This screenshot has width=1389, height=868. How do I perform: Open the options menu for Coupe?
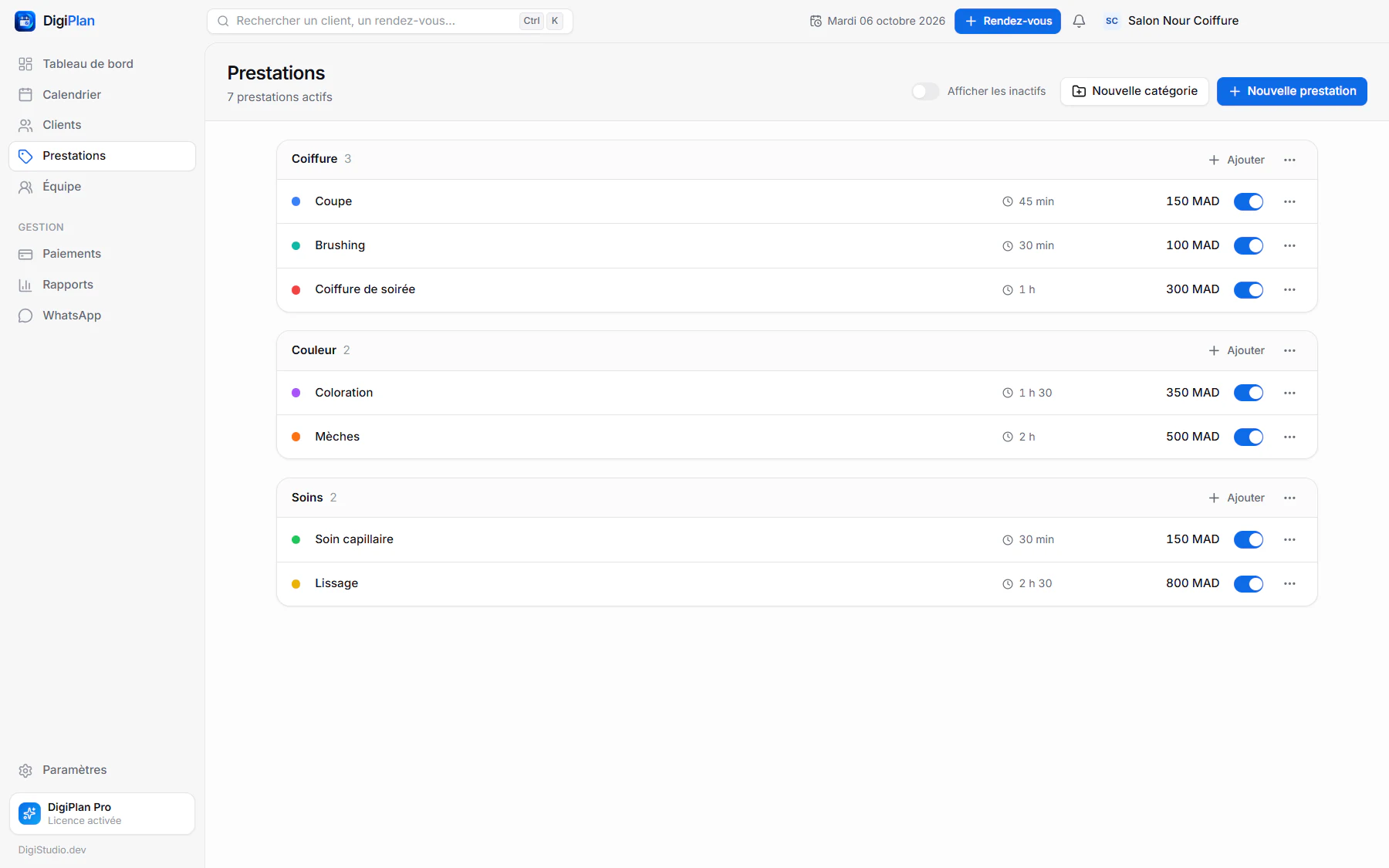coord(1289,201)
